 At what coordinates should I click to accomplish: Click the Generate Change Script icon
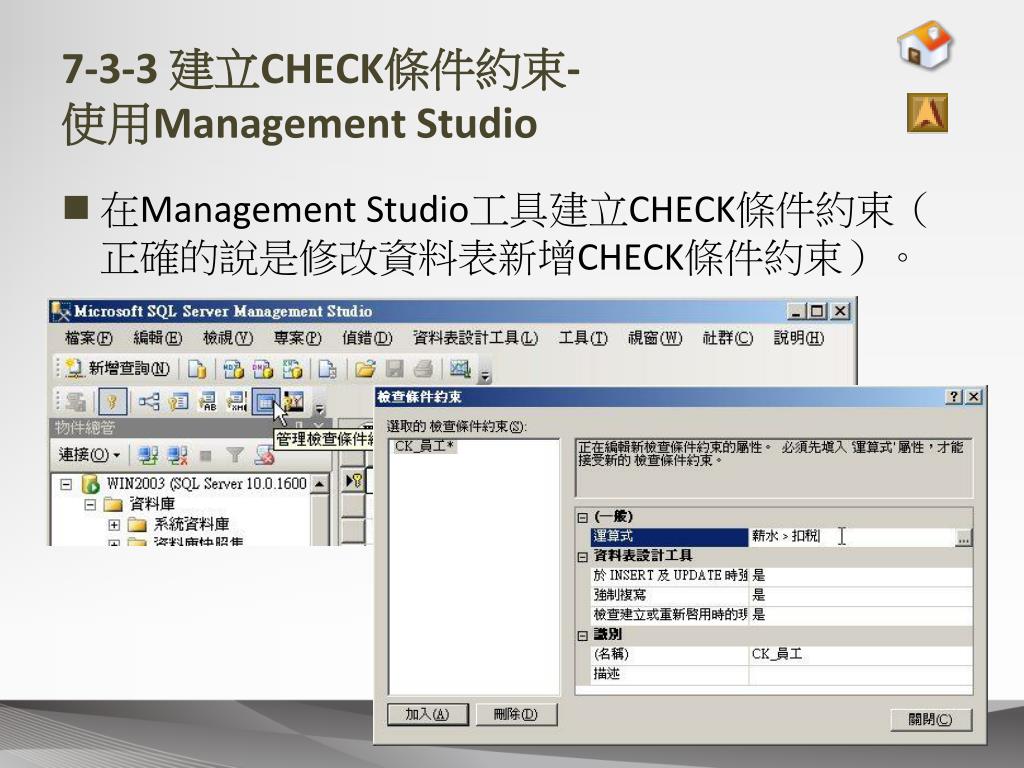click(x=76, y=402)
